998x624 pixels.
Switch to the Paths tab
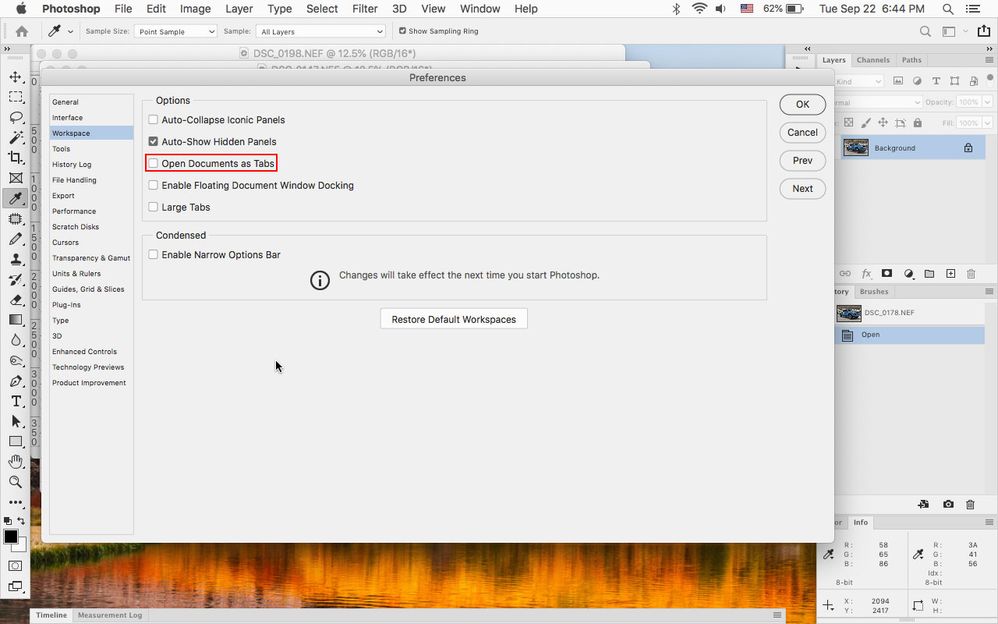pyautogui.click(x=911, y=60)
